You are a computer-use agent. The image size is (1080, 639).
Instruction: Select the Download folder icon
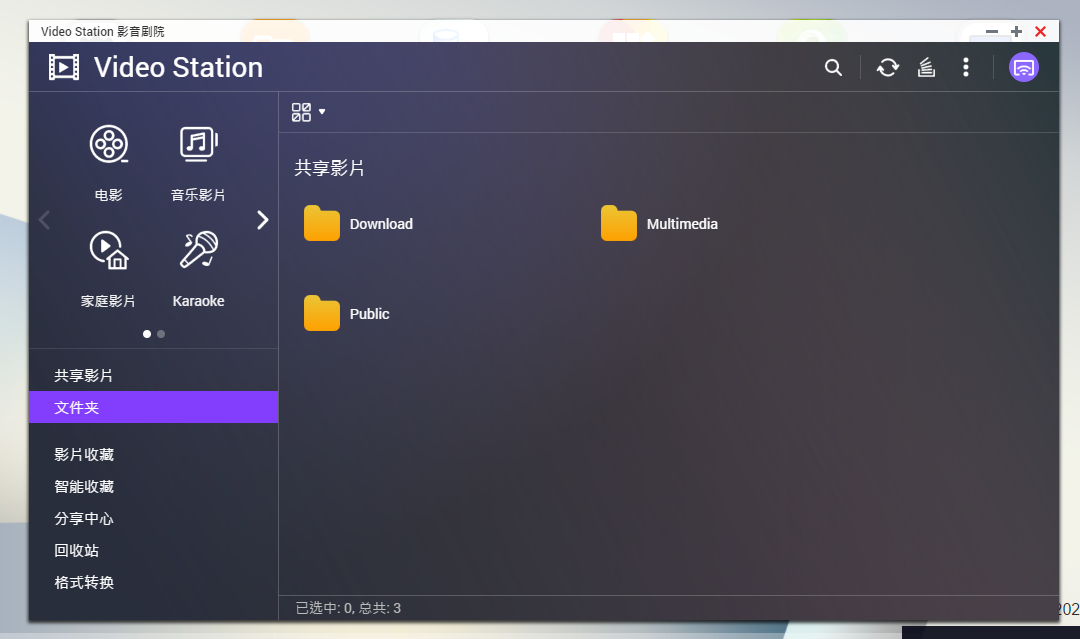coord(322,223)
